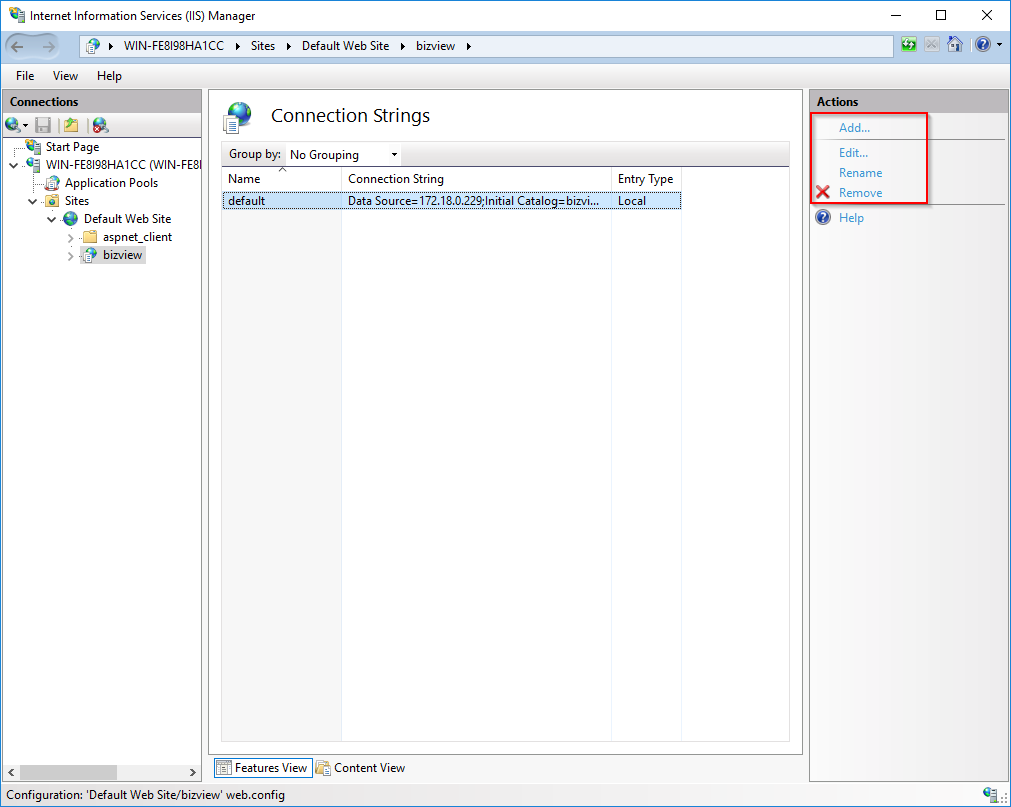Click the status bar server icon

click(990, 793)
